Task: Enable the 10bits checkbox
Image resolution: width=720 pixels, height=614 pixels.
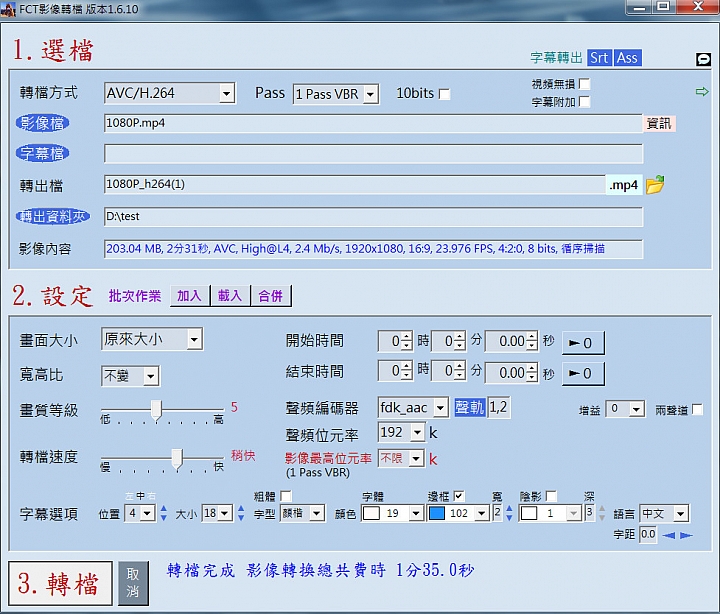Action: 444,94
